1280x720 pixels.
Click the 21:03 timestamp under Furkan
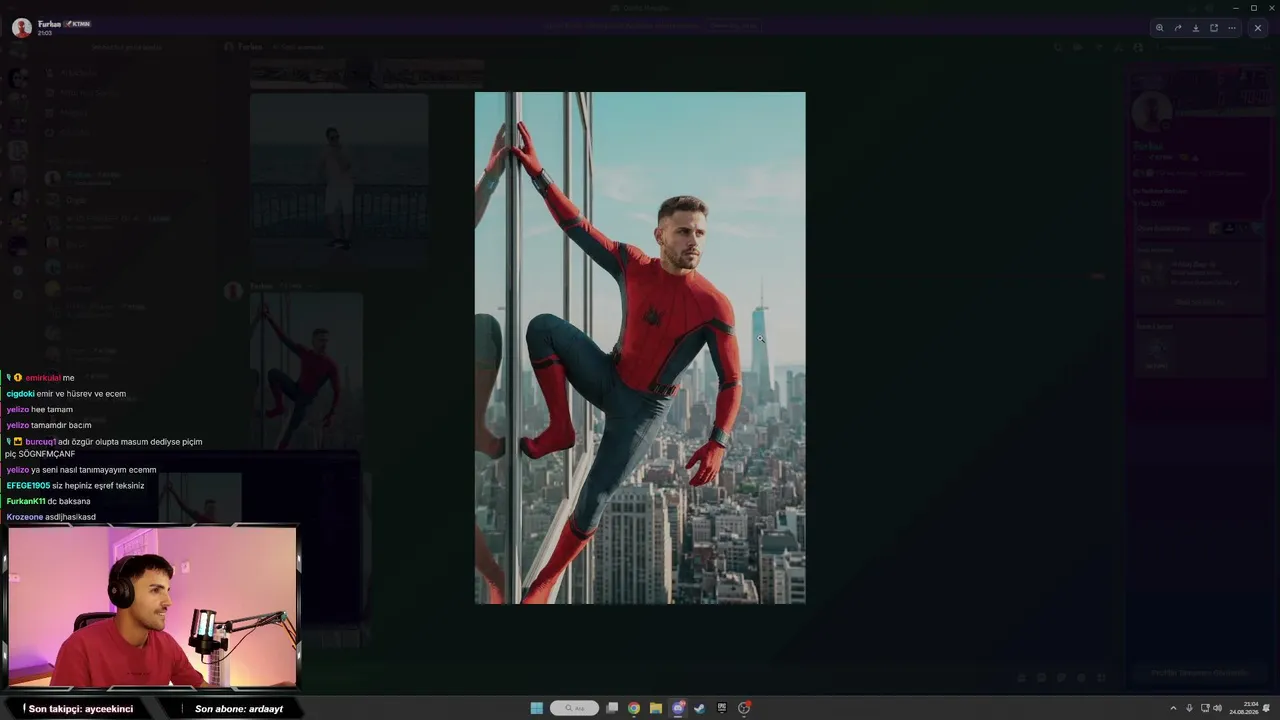(45, 33)
